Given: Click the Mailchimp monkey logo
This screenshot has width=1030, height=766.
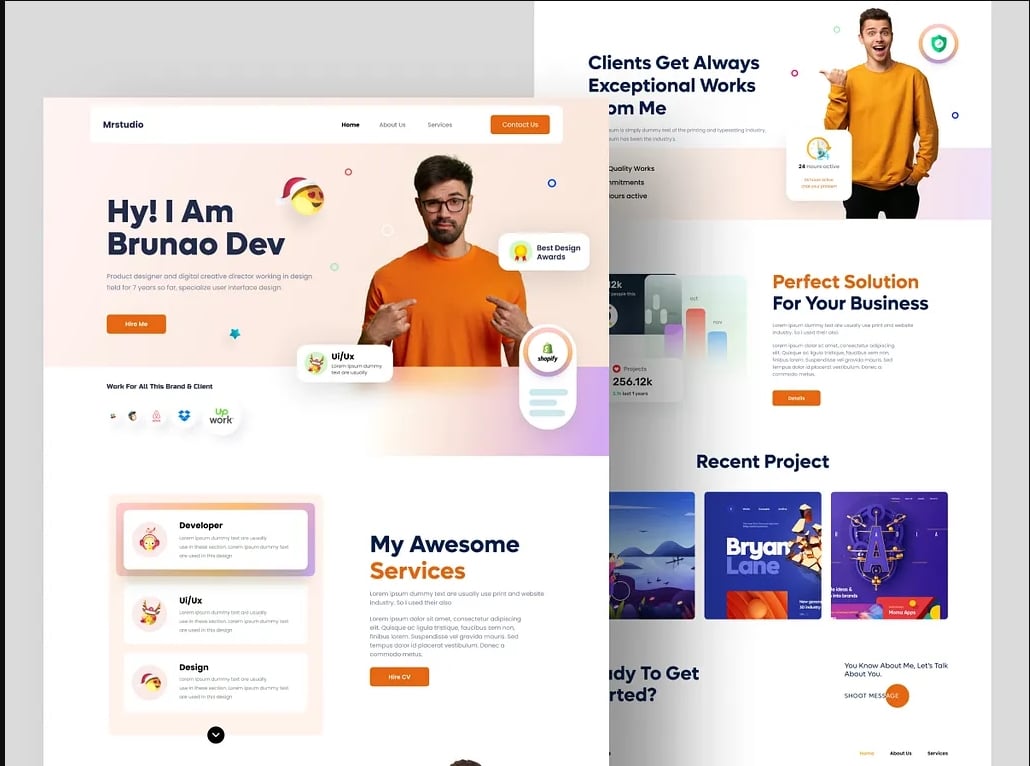Looking at the screenshot, I should pyautogui.click(x=133, y=415).
